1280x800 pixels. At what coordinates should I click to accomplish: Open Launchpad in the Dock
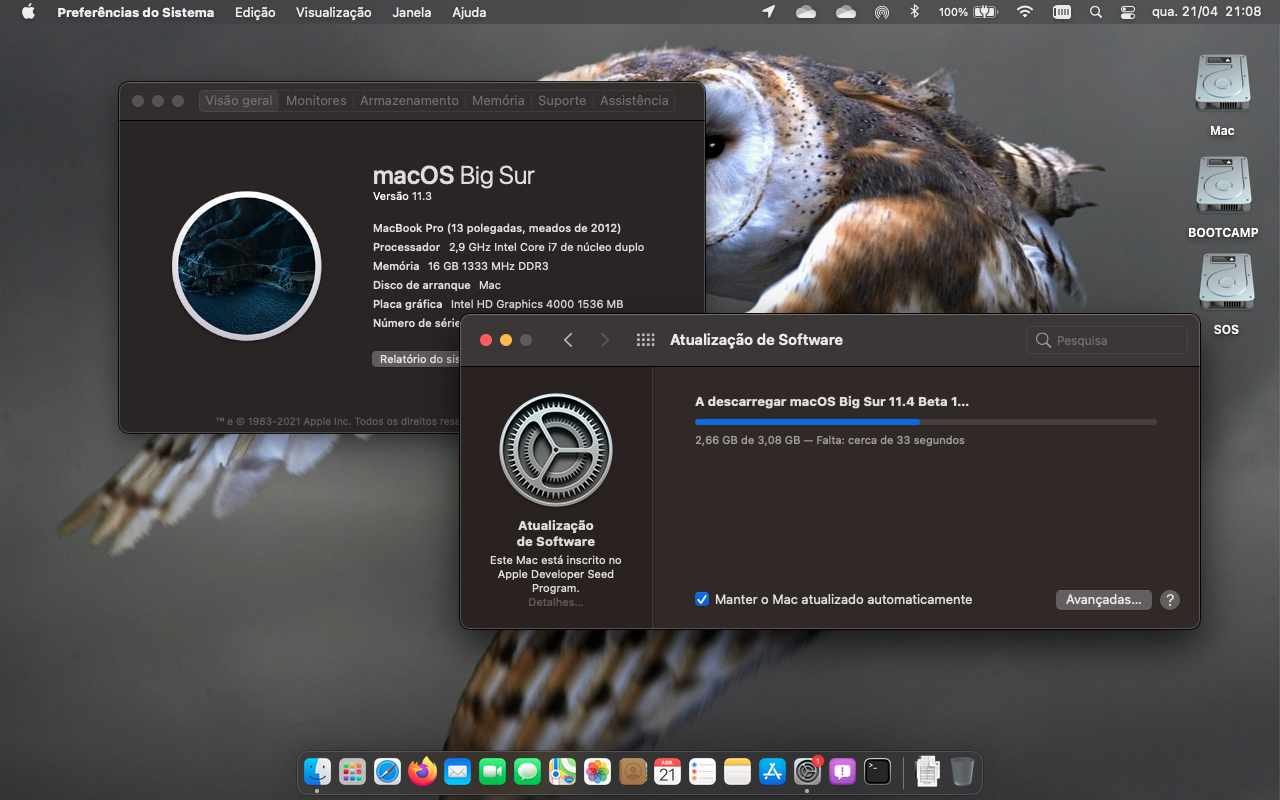352,771
